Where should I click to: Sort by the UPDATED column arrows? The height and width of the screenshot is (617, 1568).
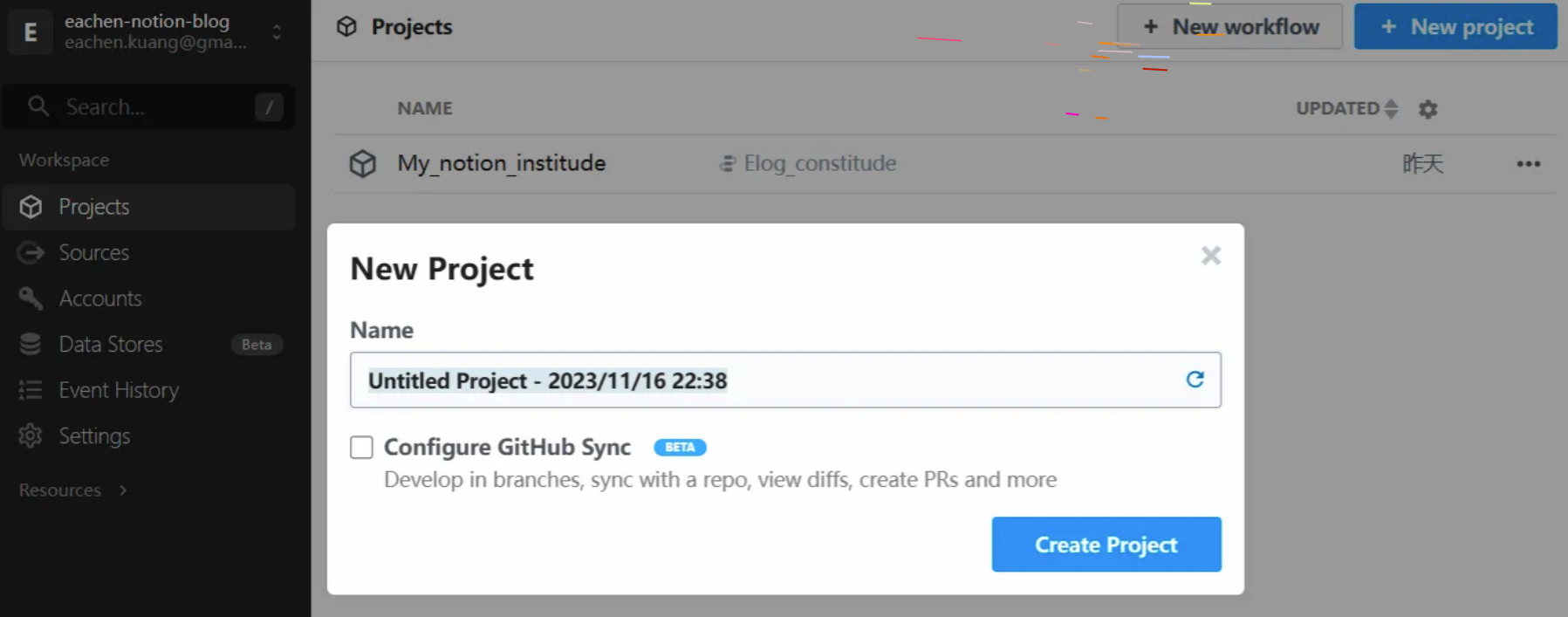point(1391,108)
